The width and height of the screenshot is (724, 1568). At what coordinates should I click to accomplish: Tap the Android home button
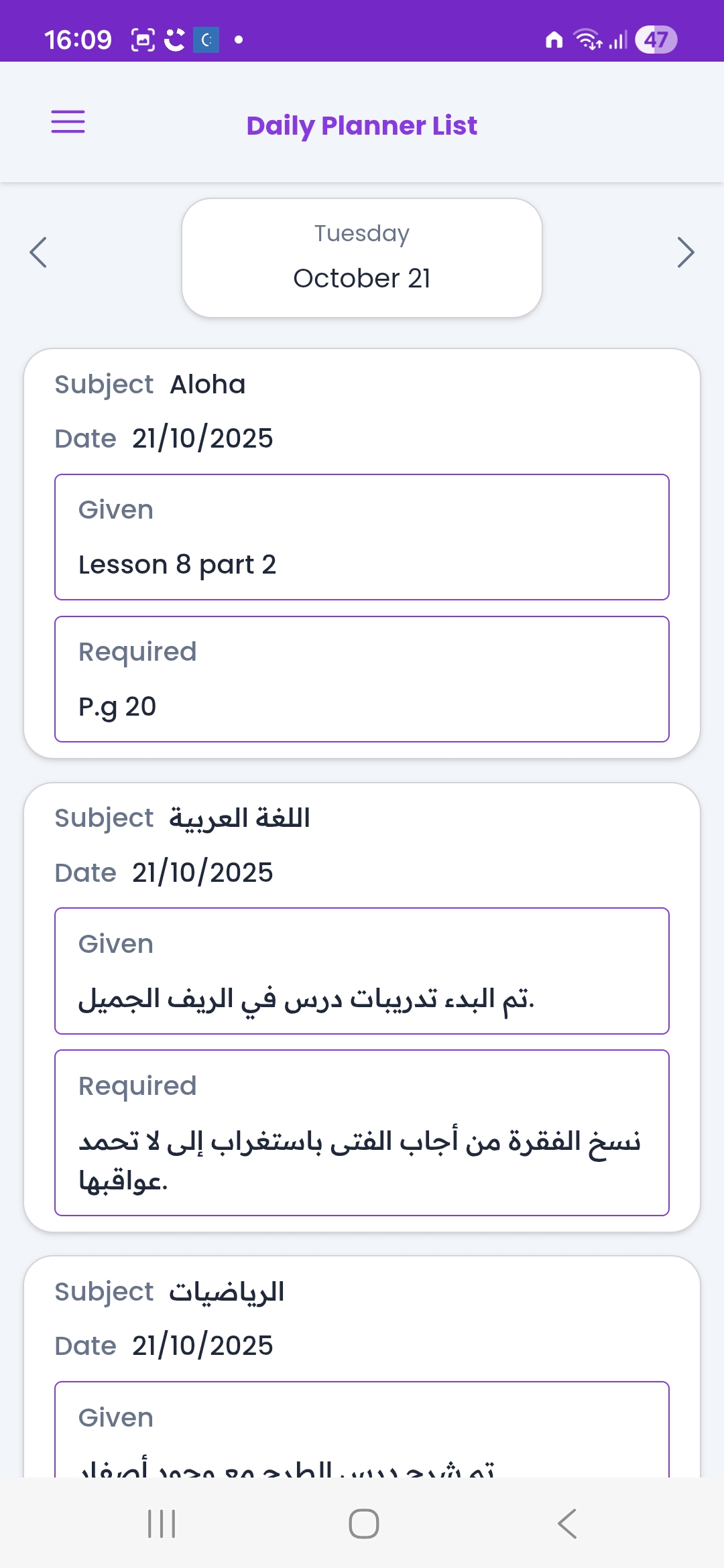click(x=363, y=1523)
